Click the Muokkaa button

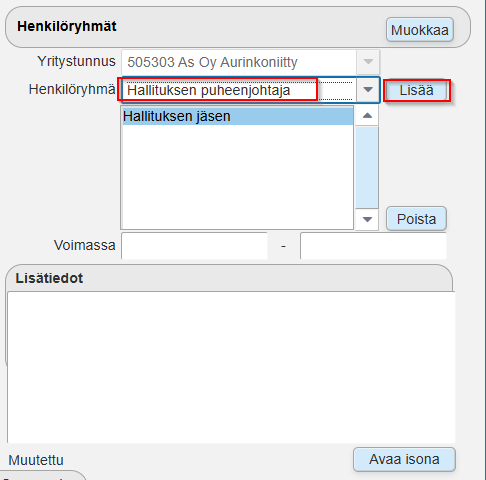click(420, 30)
